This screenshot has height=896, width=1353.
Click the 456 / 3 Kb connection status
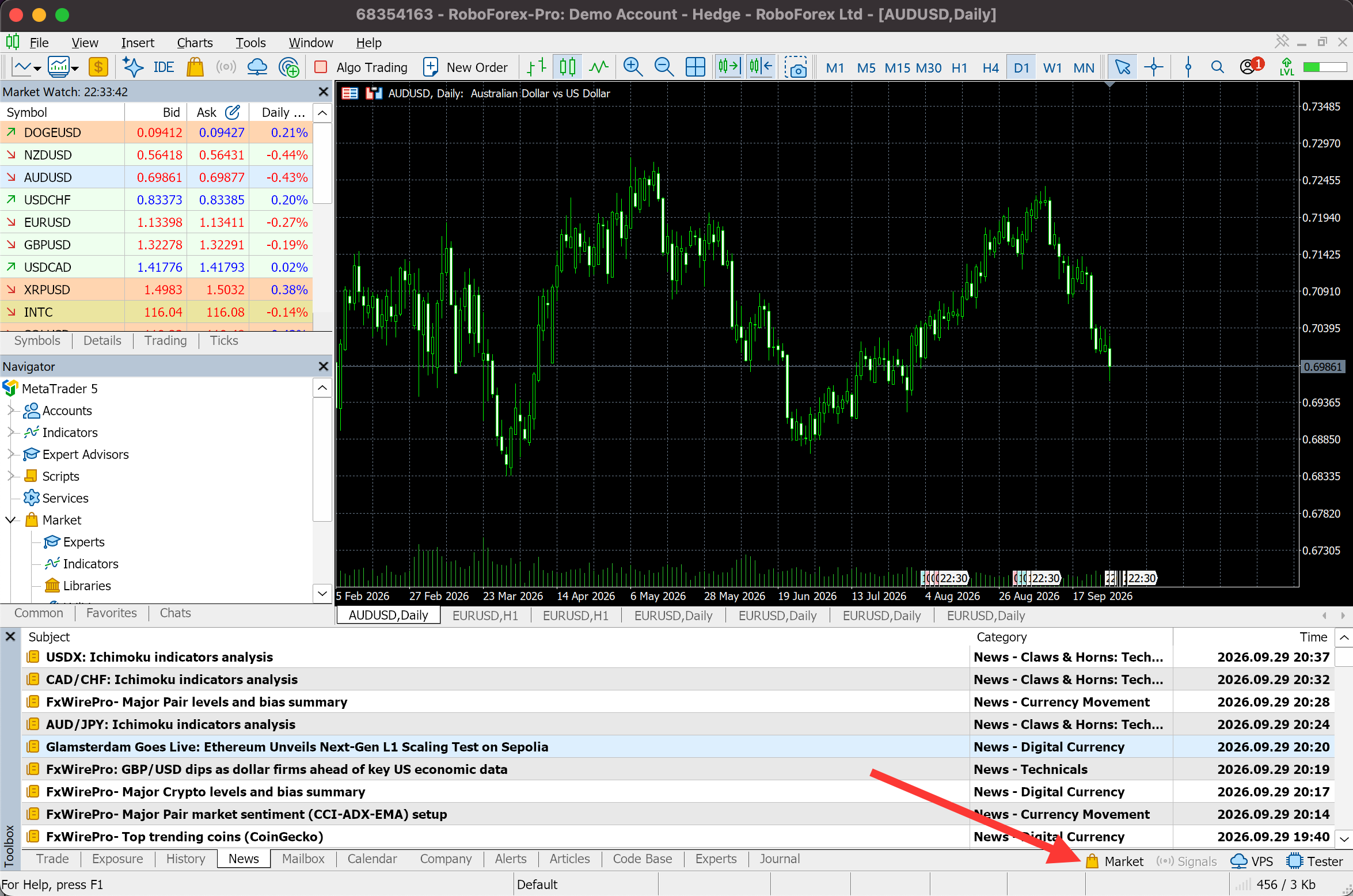[x=1286, y=884]
